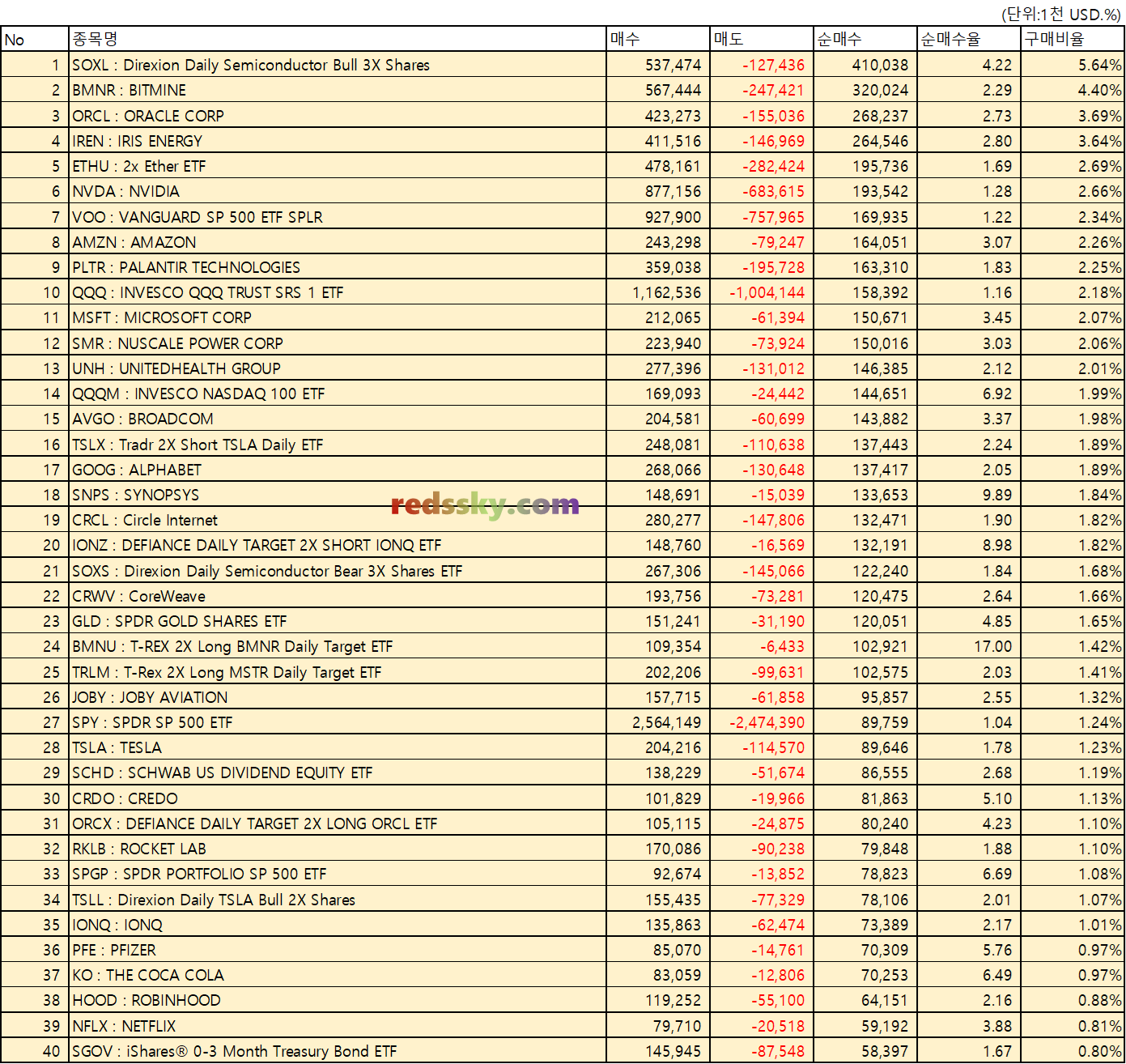Select UNH : UNITEDHEALTH GROUP cell
The width and height of the screenshot is (1126, 1064).
pyautogui.click(x=338, y=368)
